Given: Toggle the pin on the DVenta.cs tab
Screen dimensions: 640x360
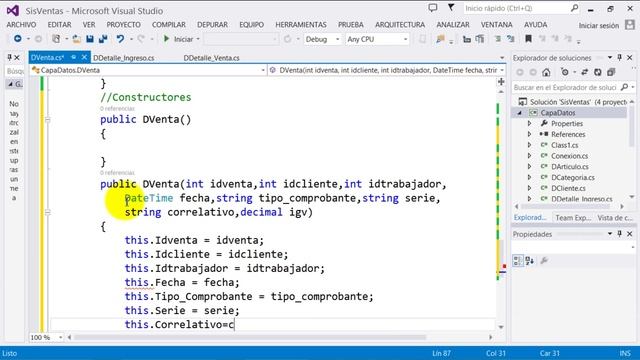Looking at the screenshot, I should point(73,58).
